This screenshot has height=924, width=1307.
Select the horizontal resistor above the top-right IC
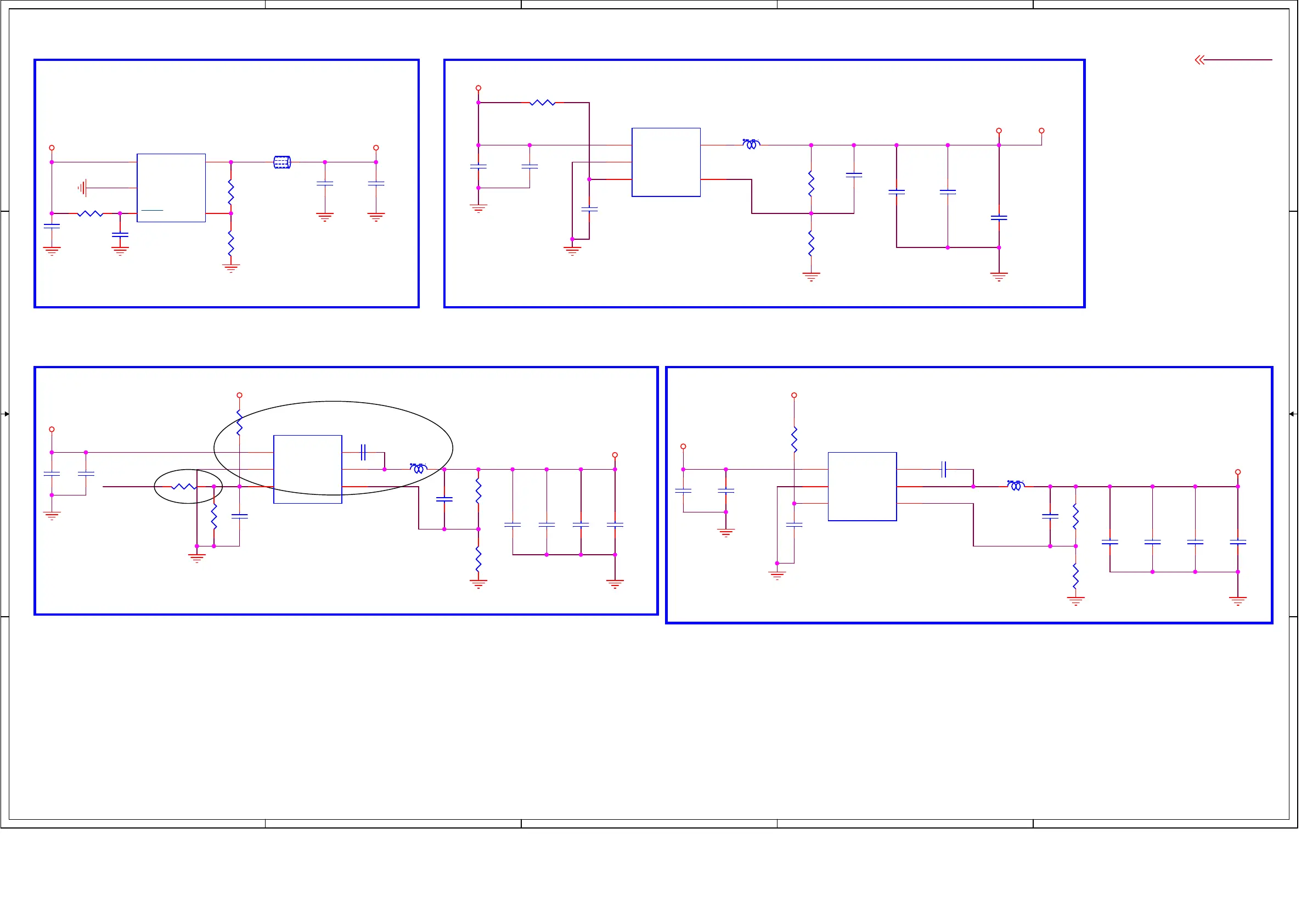point(543,103)
